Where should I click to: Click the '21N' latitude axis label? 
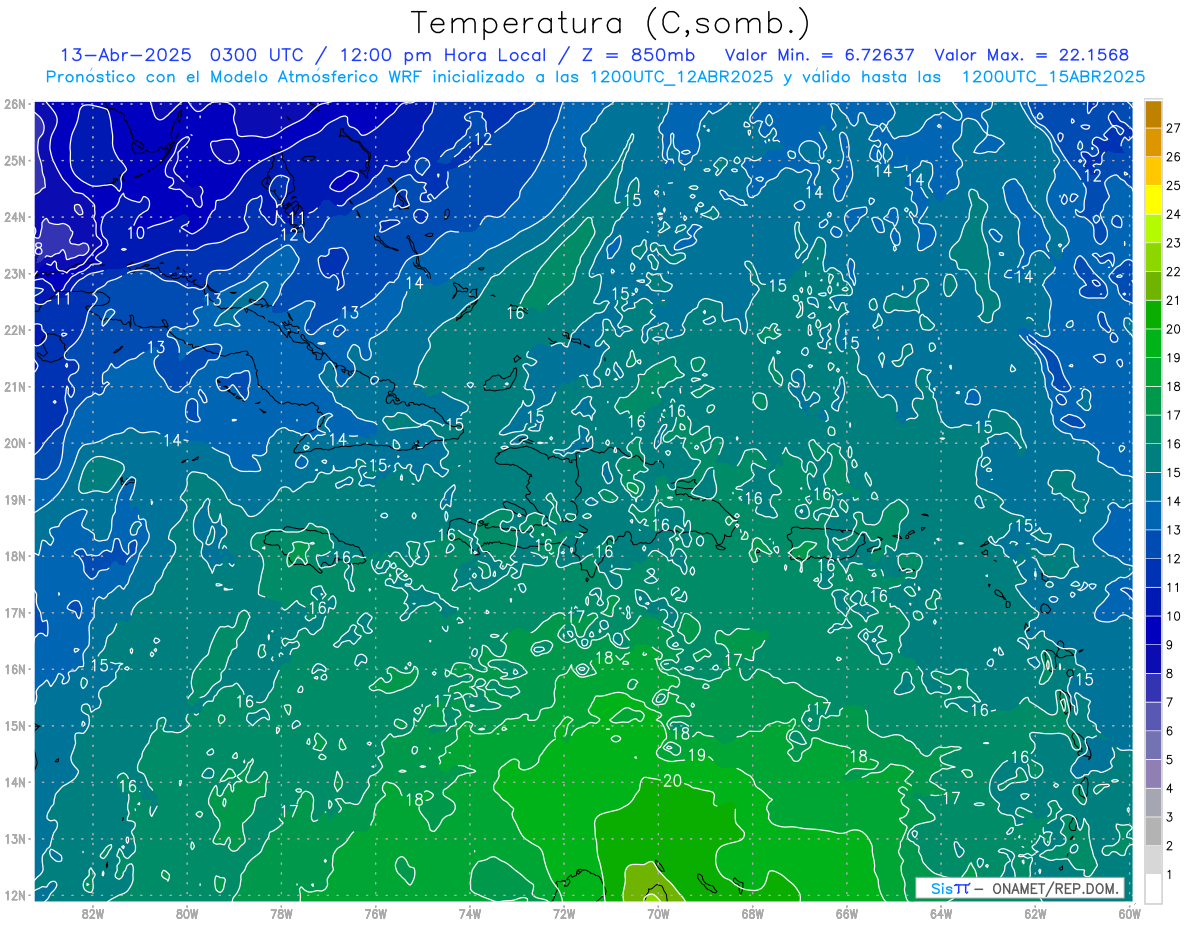click(x=14, y=386)
